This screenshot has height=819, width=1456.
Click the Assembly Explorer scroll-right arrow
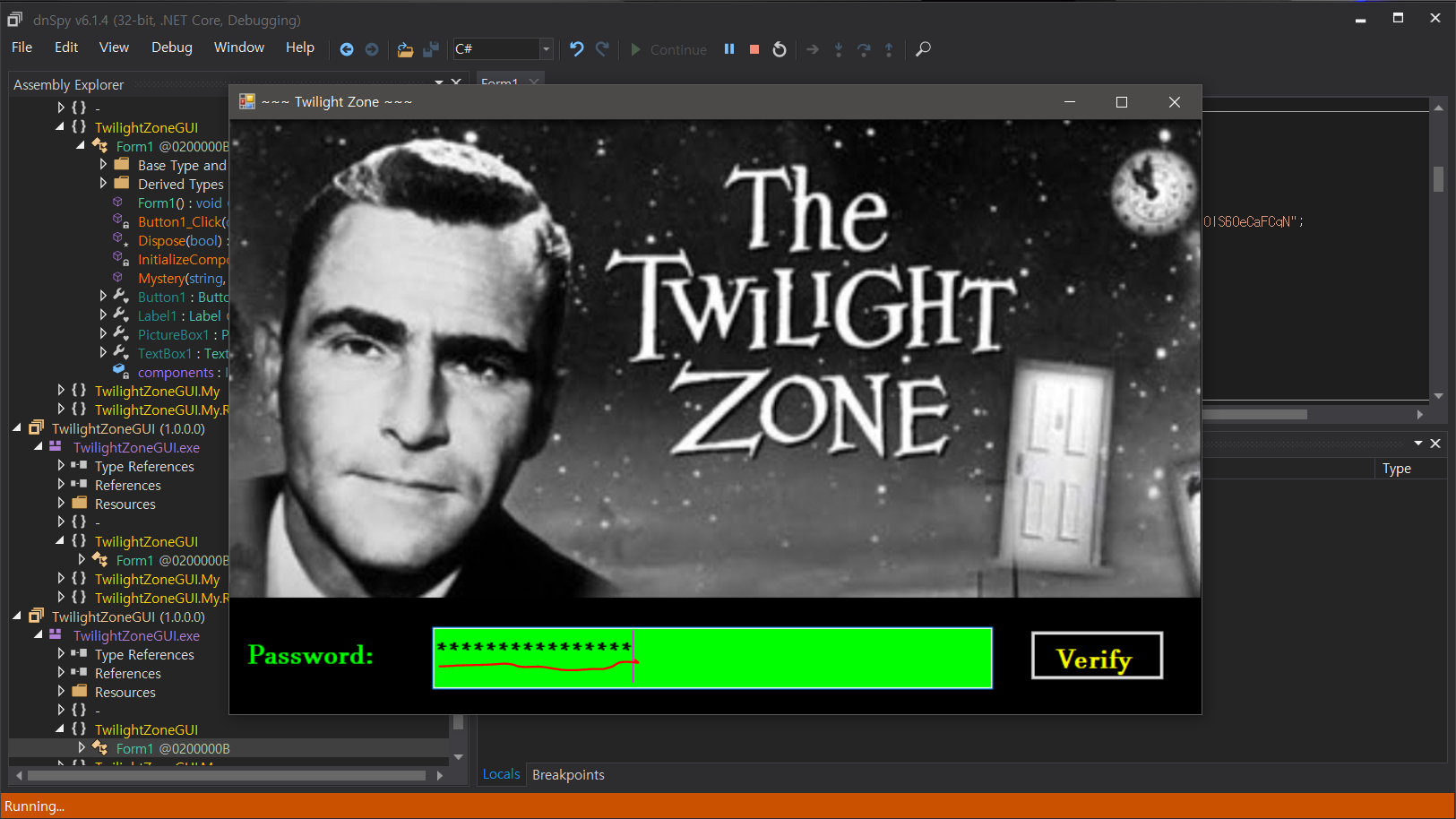(x=440, y=775)
